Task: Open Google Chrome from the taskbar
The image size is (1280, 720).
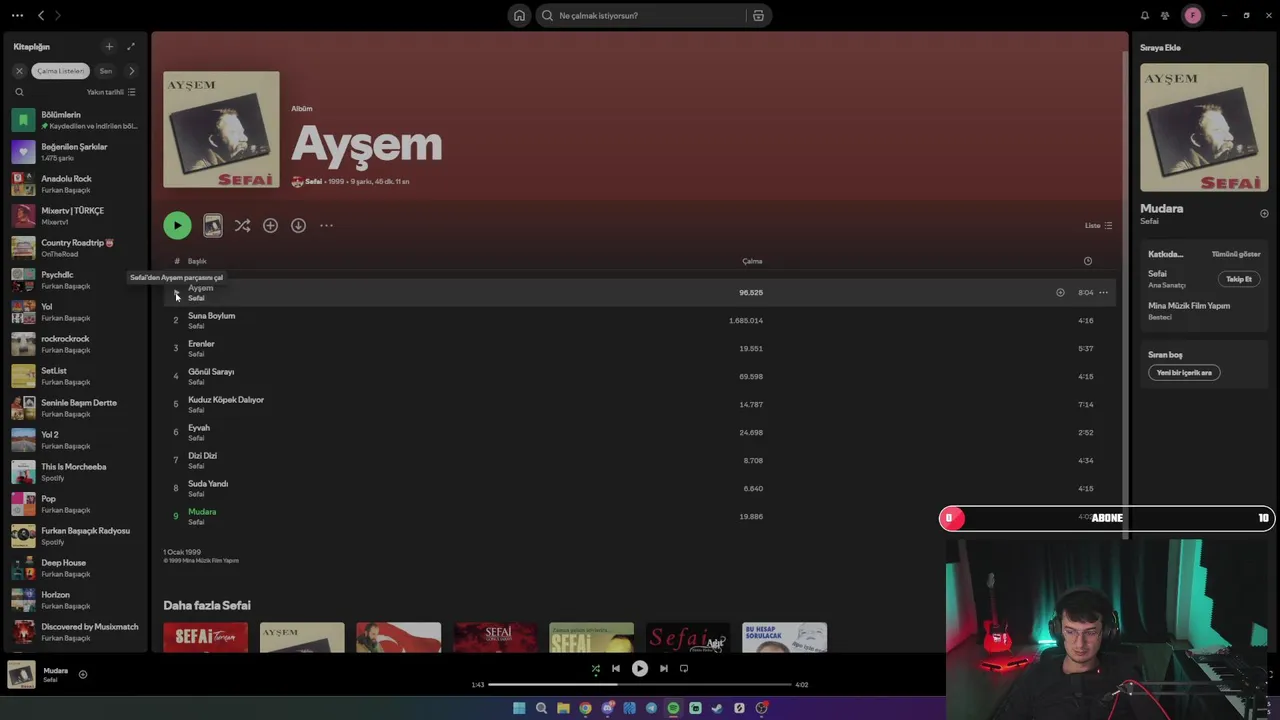Action: pos(585,708)
